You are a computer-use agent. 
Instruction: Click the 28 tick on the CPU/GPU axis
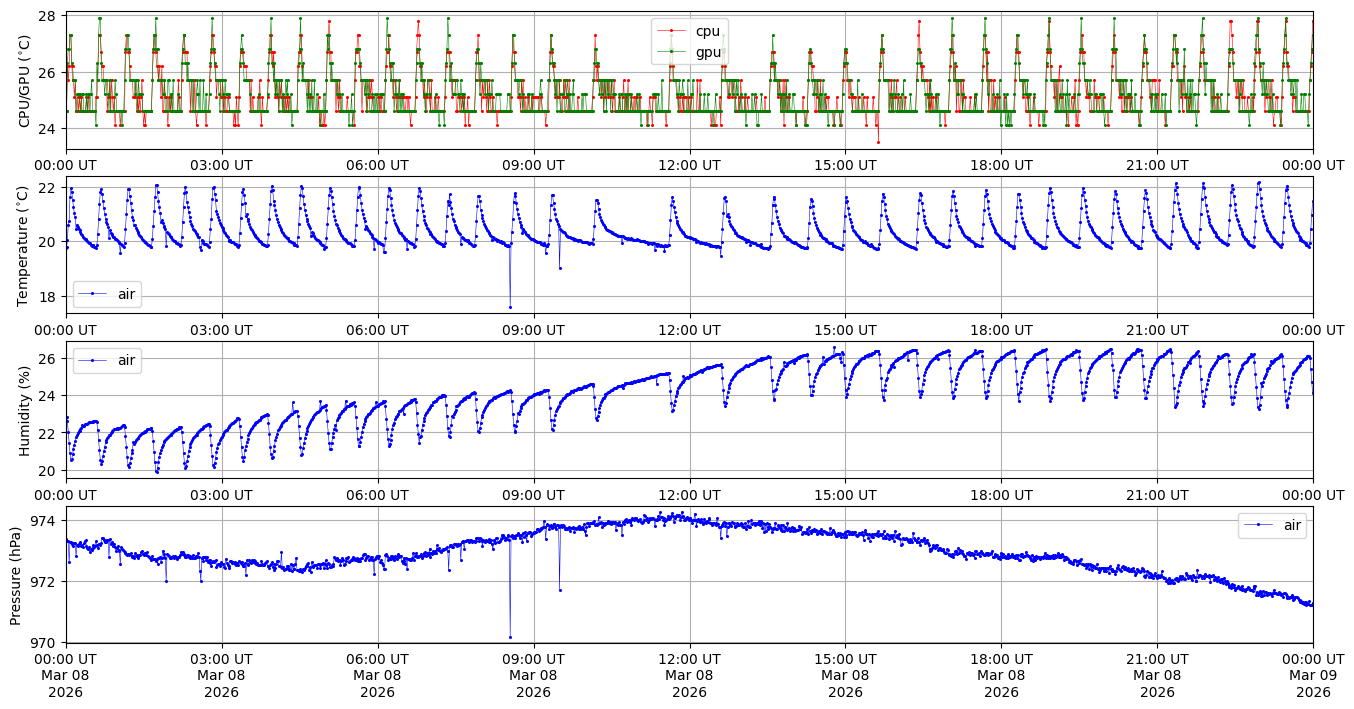click(50, 17)
